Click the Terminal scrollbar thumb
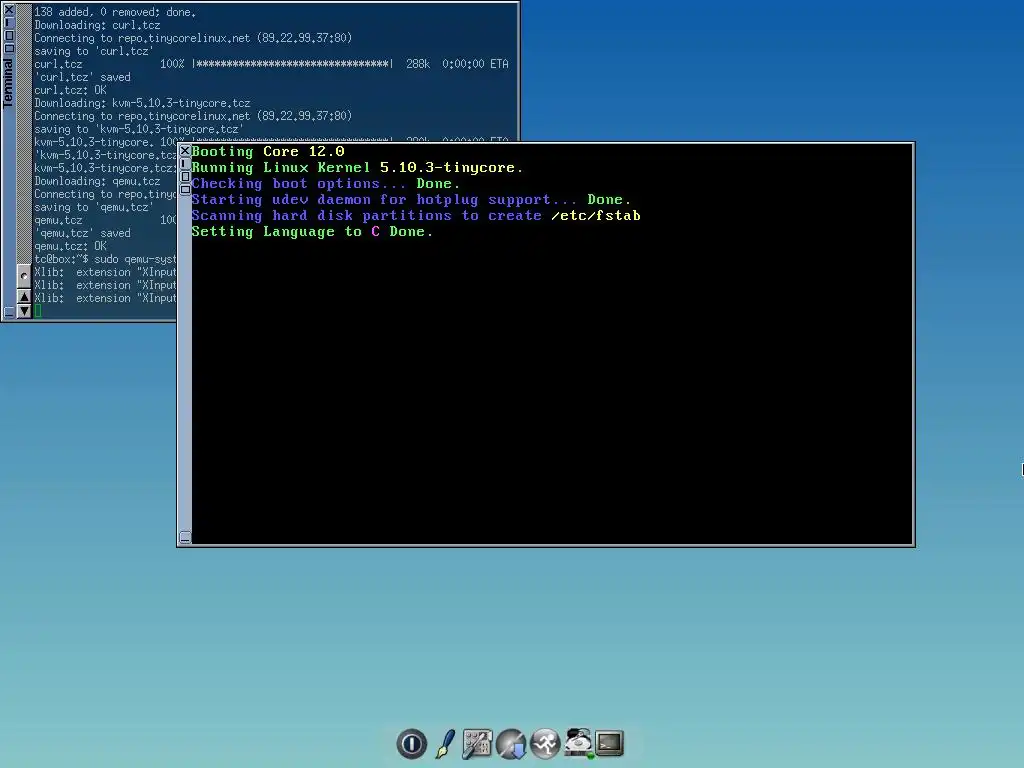Viewport: 1024px width, 768px height. click(x=24, y=276)
